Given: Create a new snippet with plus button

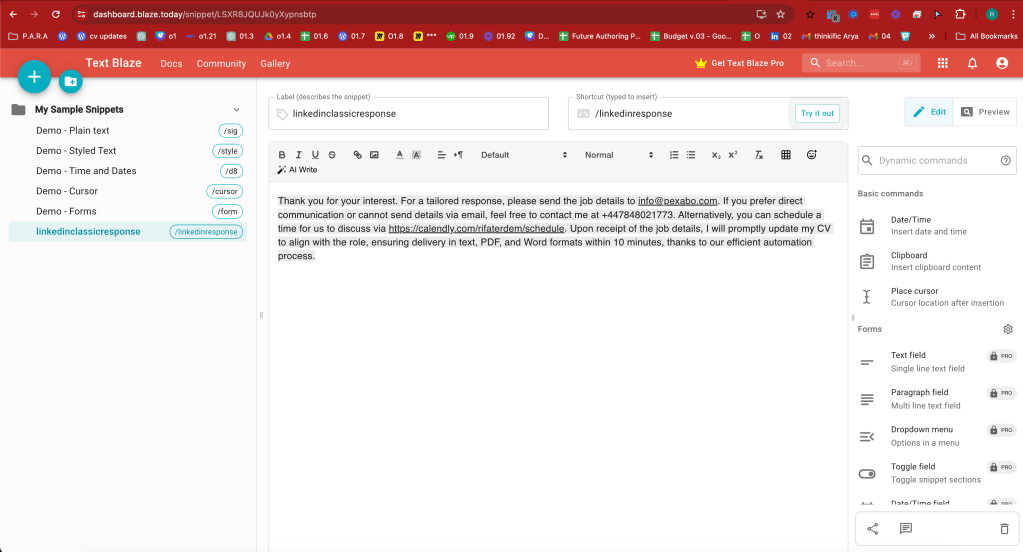Looking at the screenshot, I should (x=34, y=77).
